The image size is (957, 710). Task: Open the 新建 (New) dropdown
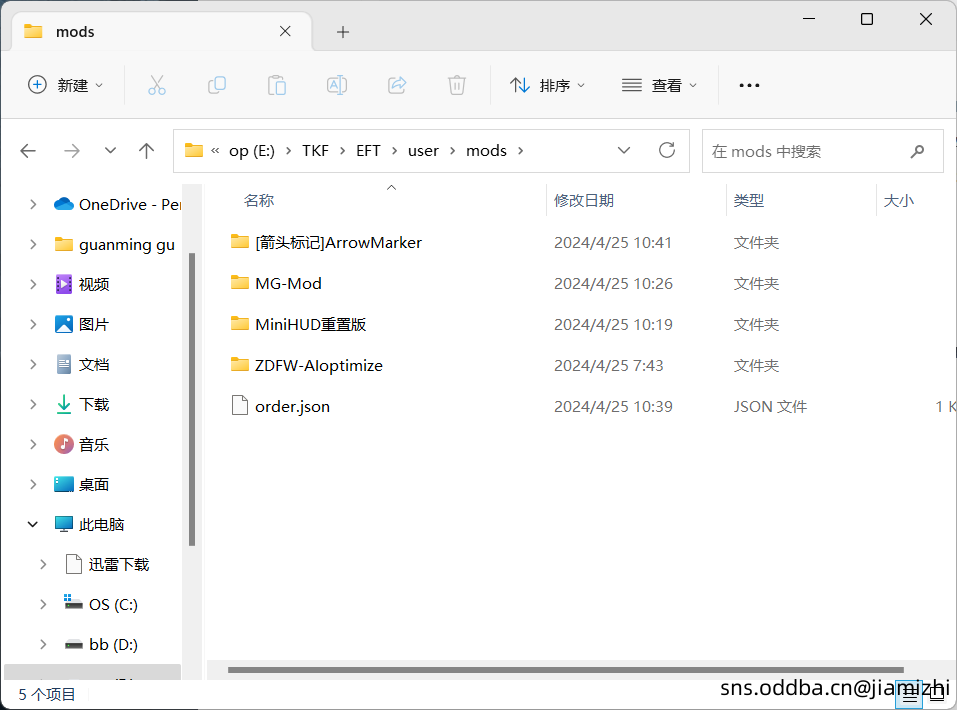66,85
